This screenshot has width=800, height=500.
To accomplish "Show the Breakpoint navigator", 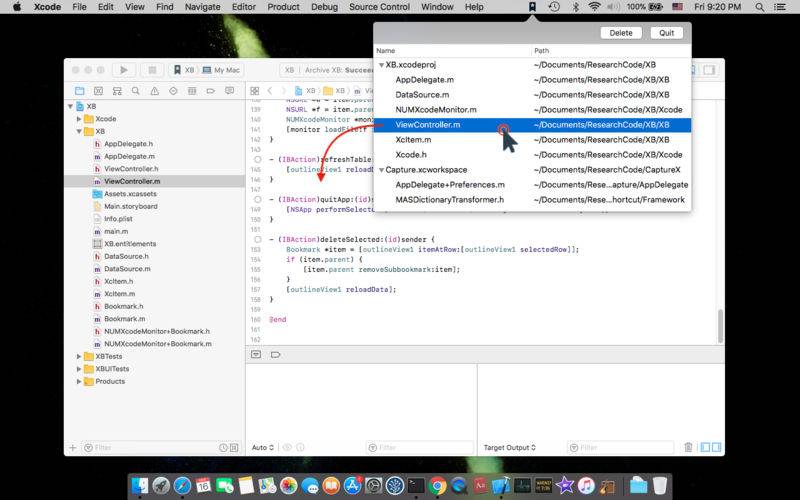I will coord(211,91).
